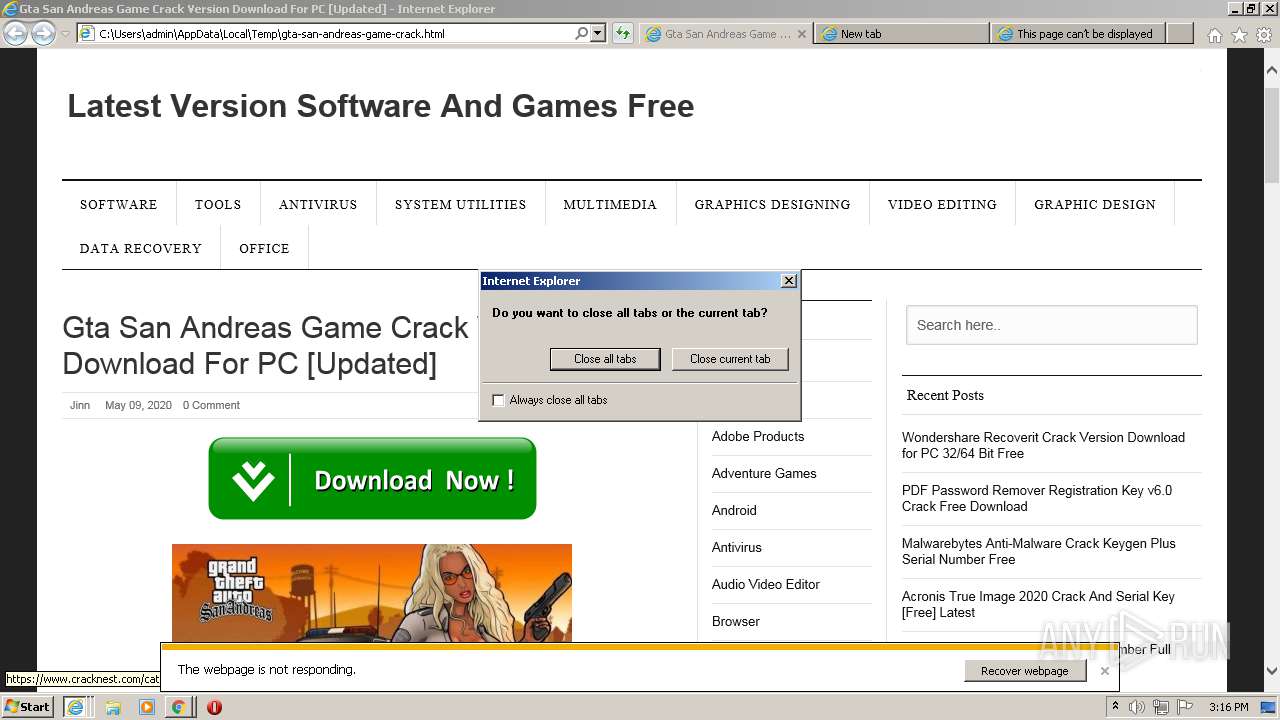The height and width of the screenshot is (720, 1280).
Task: Open the Malwarebytes Anti-Malware Crack post link
Action: point(1039,551)
